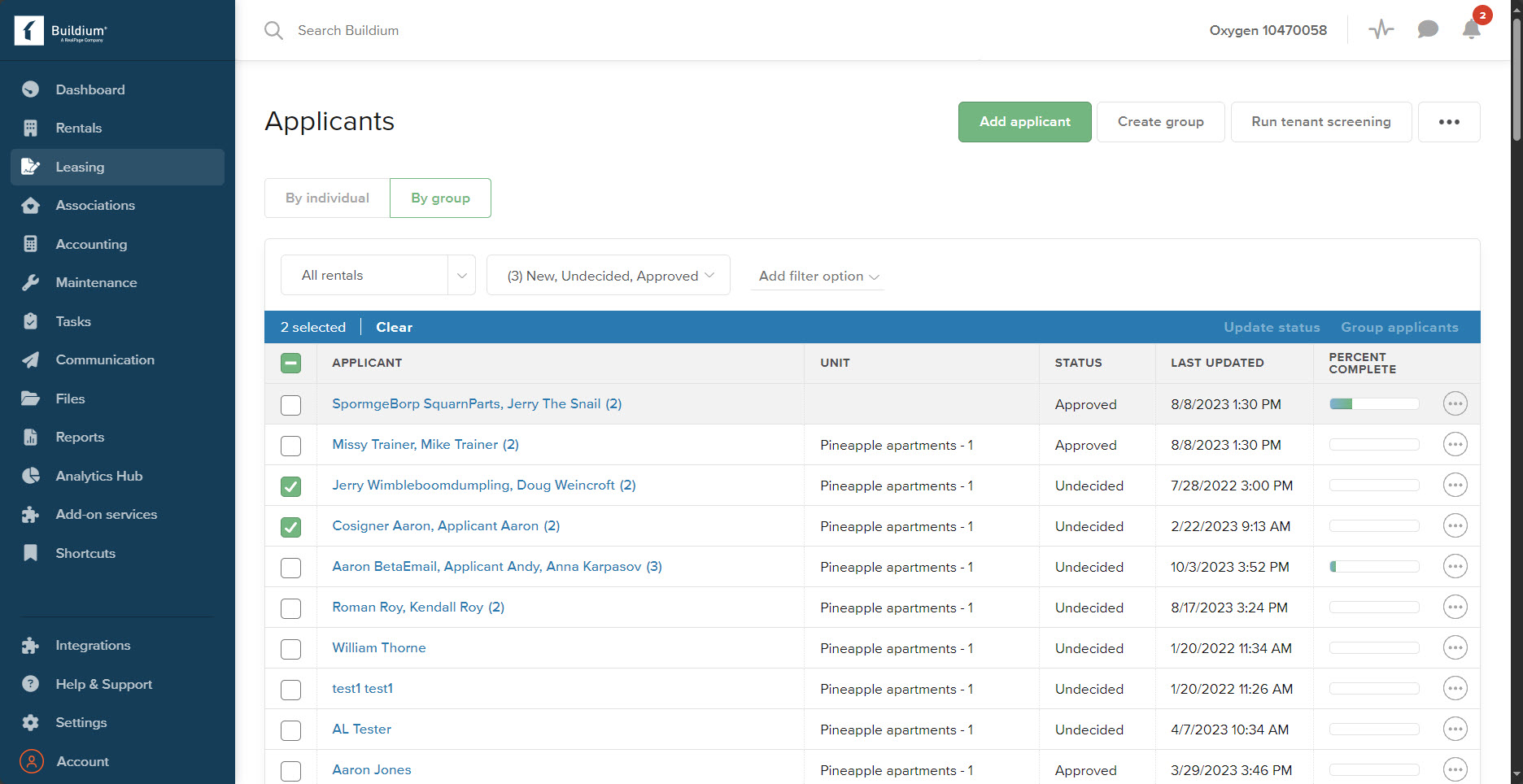
Task: Uncheck the Cosigner Aaron row checkbox
Action: pyautogui.click(x=290, y=527)
